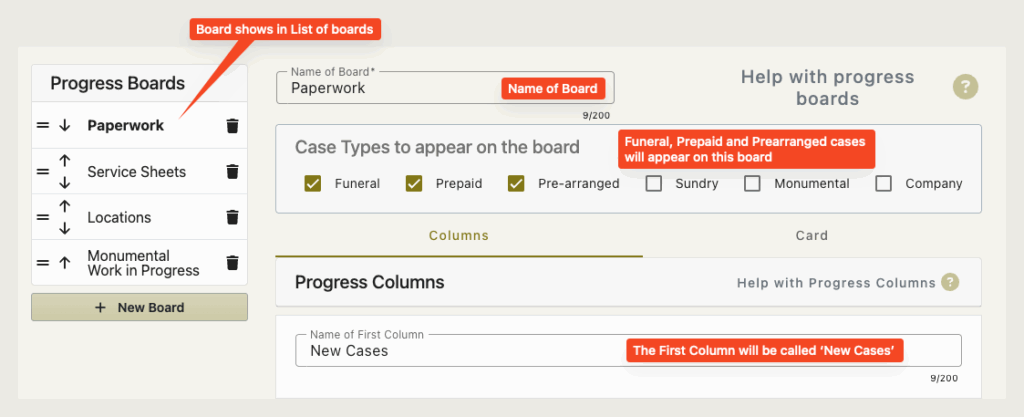Select the Columns tab
1024x417 pixels.
click(x=458, y=236)
